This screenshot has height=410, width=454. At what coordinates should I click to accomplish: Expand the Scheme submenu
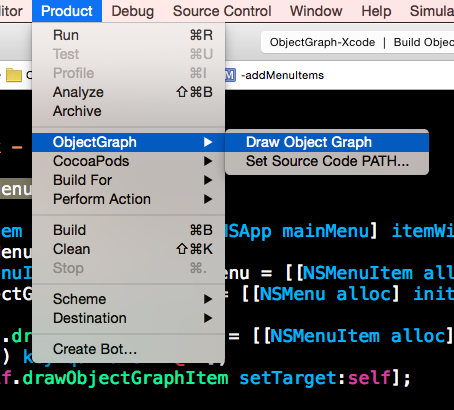[x=129, y=299]
